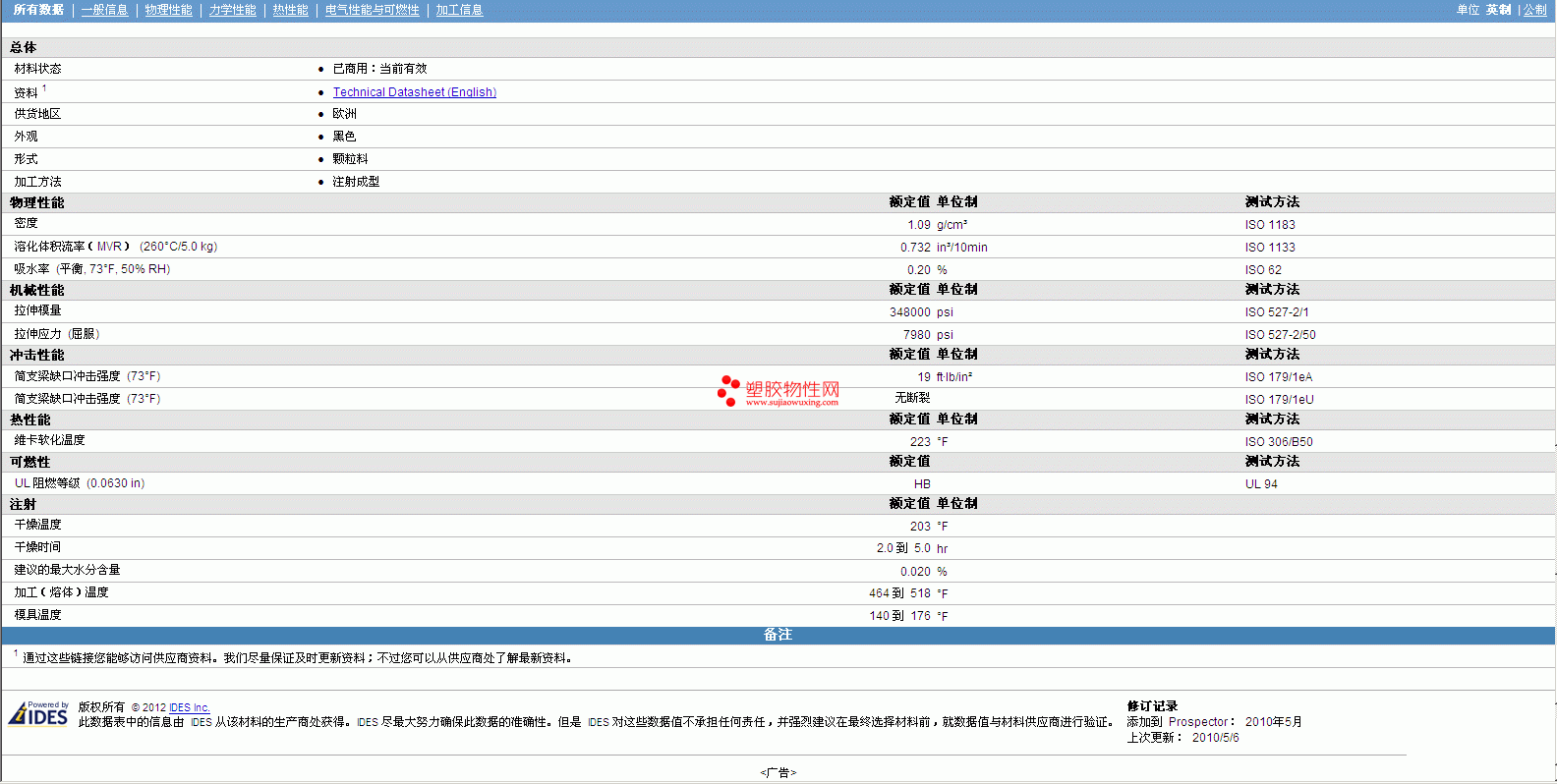
Task: Click the HB flammability rating
Action: click(x=922, y=484)
